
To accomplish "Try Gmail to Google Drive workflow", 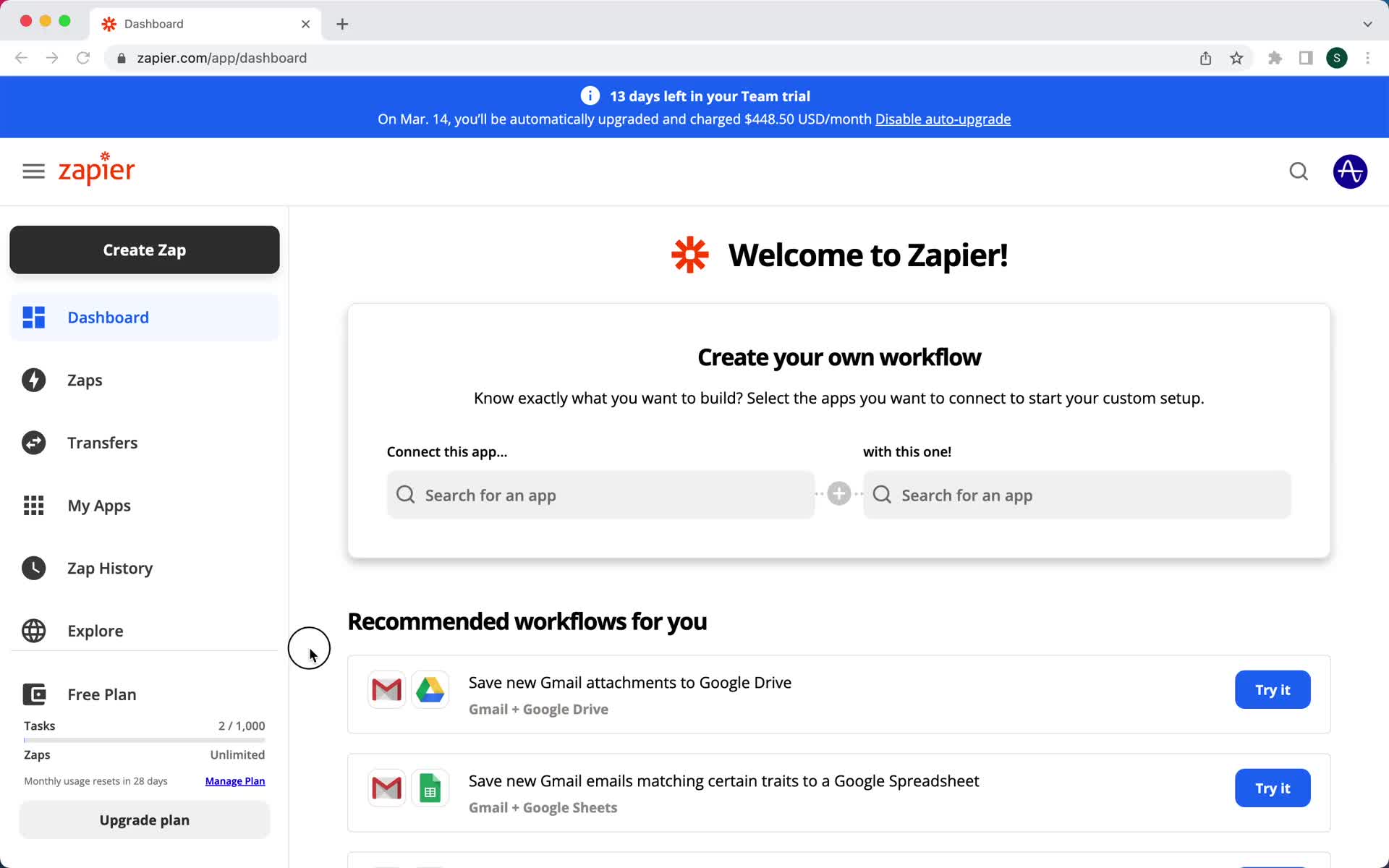I will [x=1272, y=690].
